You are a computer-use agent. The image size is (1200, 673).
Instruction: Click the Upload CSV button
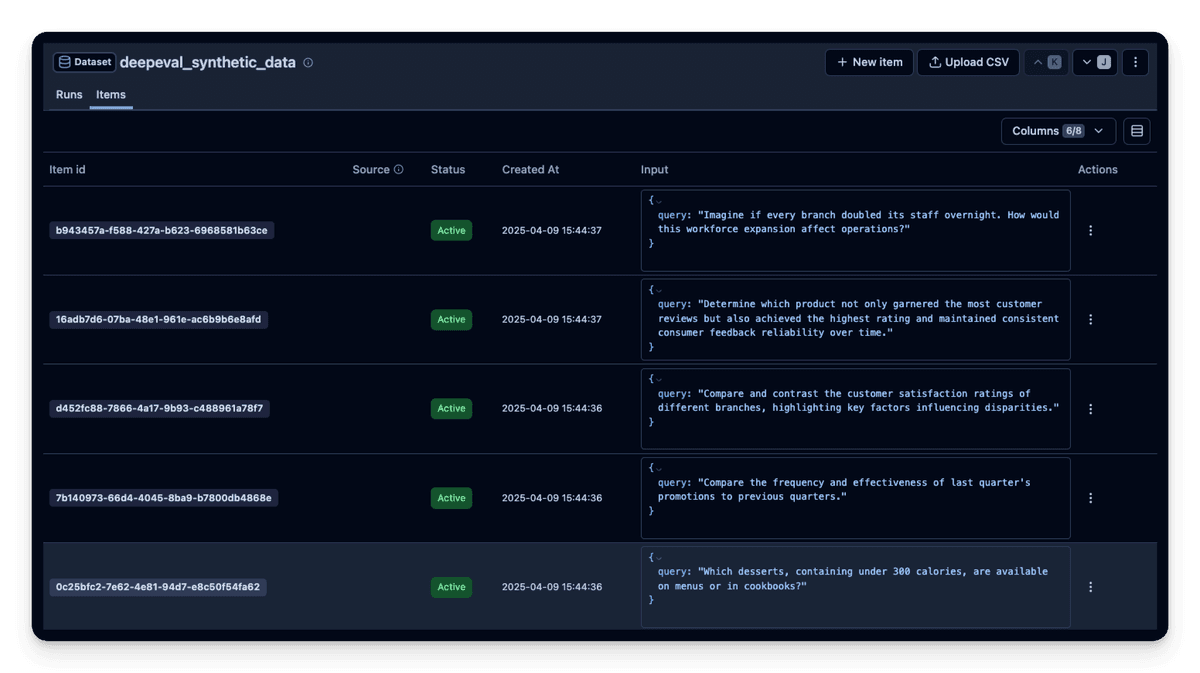[968, 62]
